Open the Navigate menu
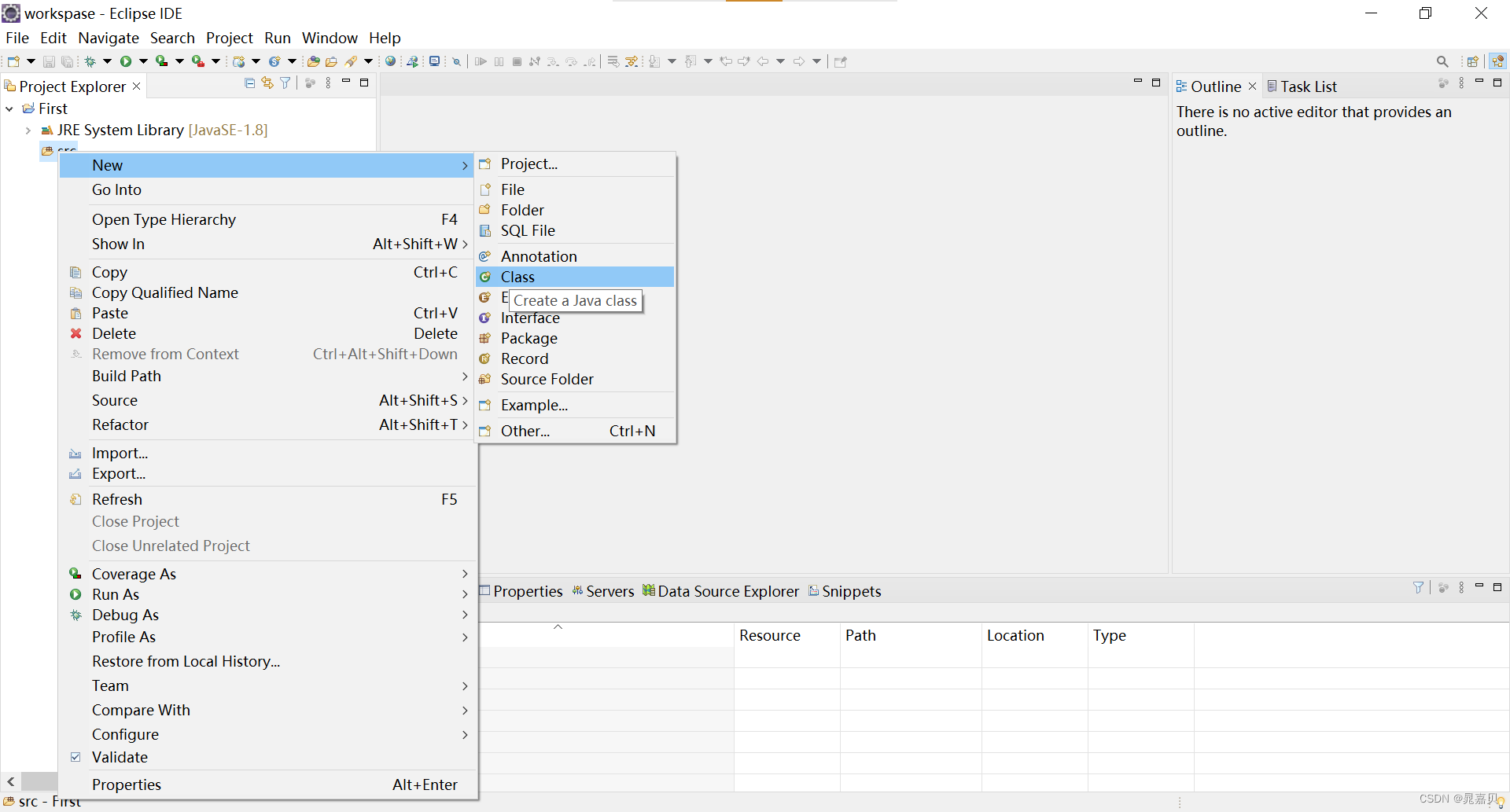The image size is (1510, 812). tap(109, 38)
